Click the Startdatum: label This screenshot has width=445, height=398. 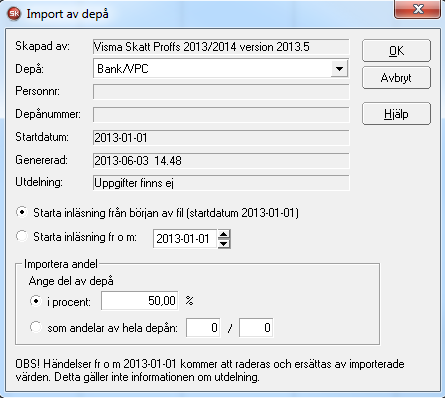(42, 137)
